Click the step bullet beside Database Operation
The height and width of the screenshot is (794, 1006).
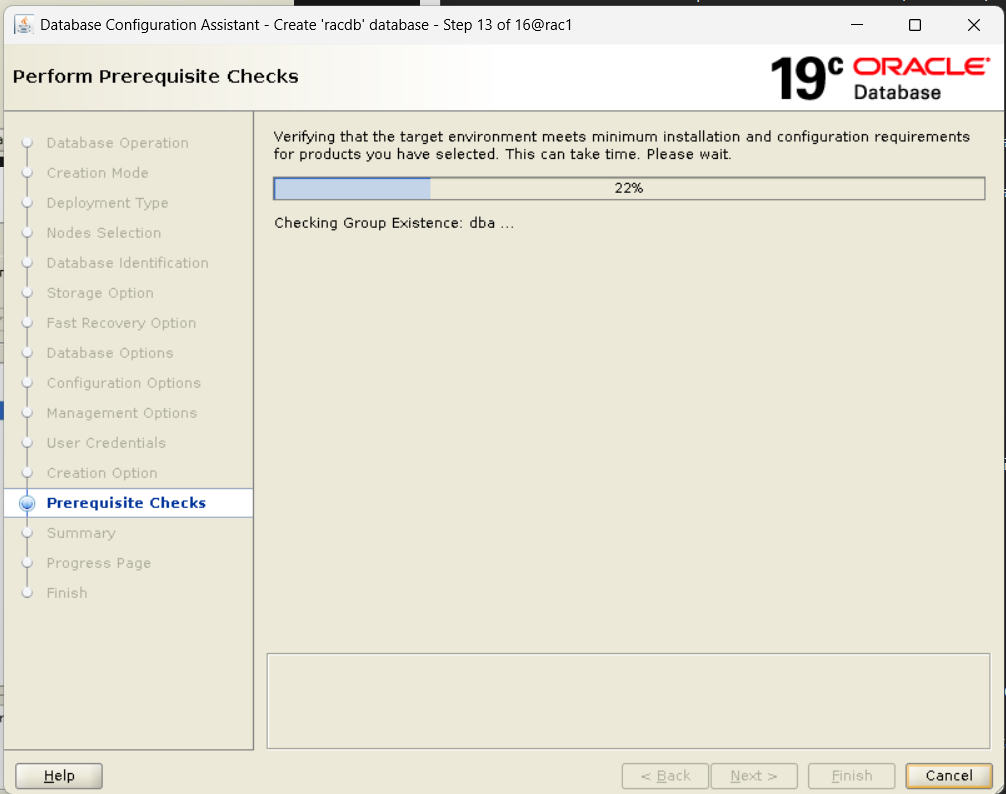[x=27, y=143]
